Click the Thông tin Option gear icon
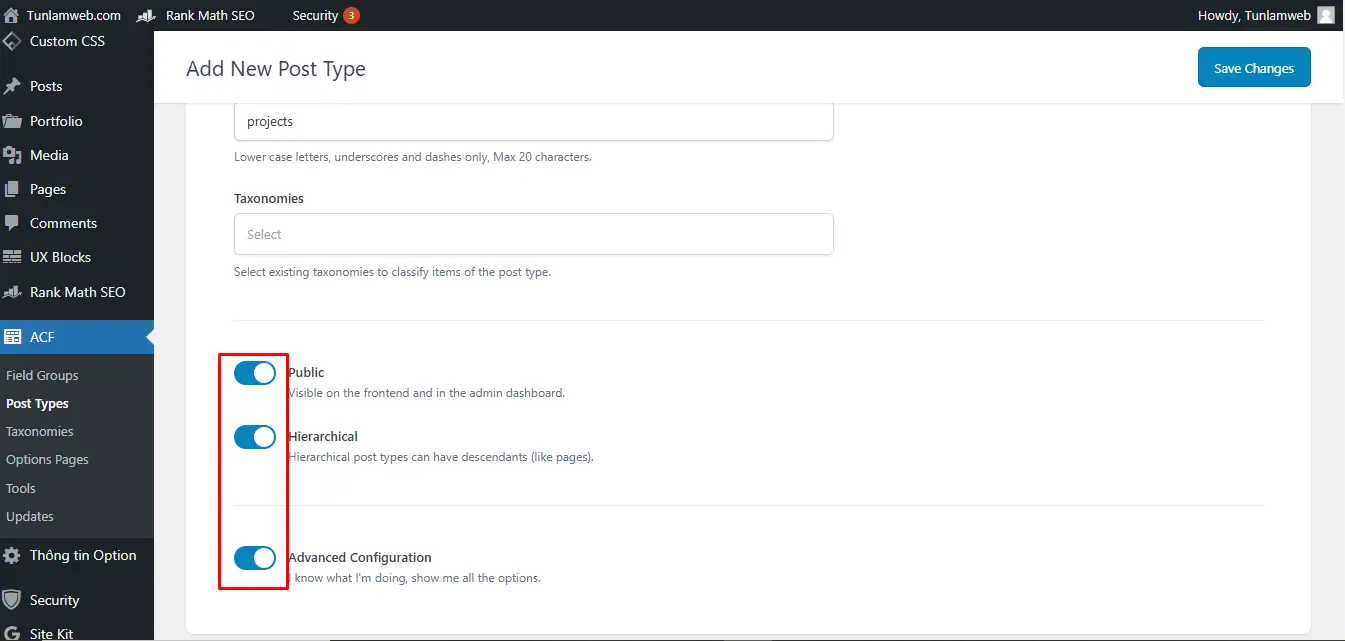 (x=12, y=555)
